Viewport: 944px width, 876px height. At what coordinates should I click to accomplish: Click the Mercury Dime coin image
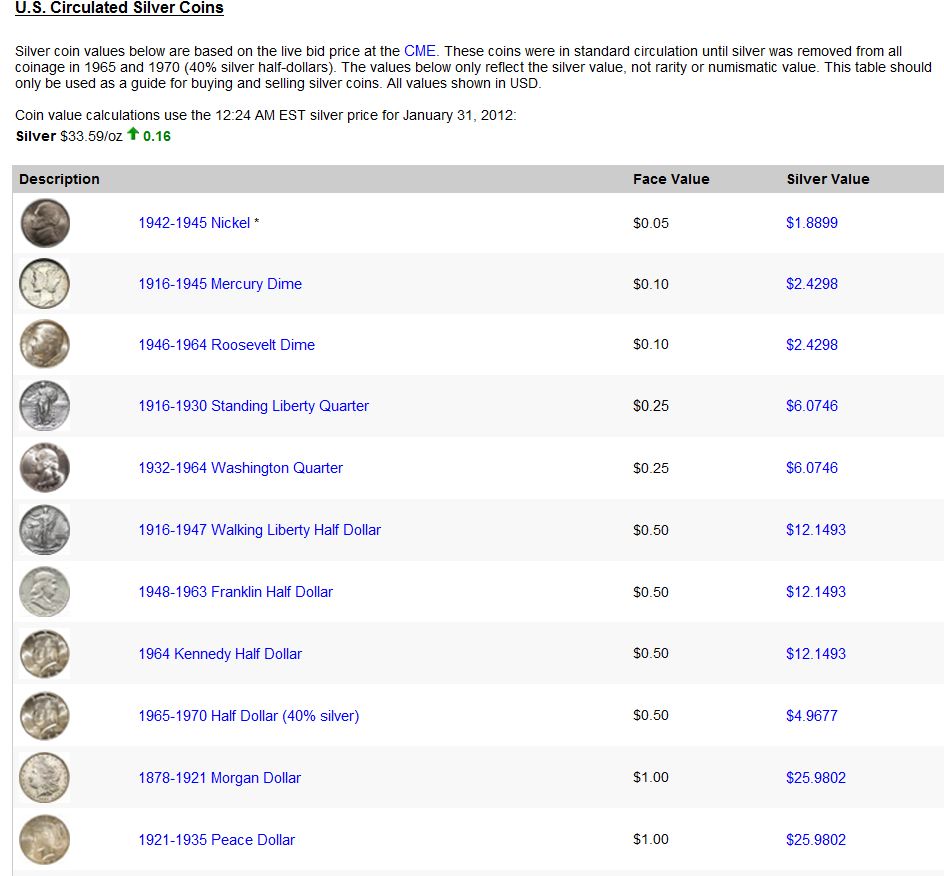pos(45,284)
